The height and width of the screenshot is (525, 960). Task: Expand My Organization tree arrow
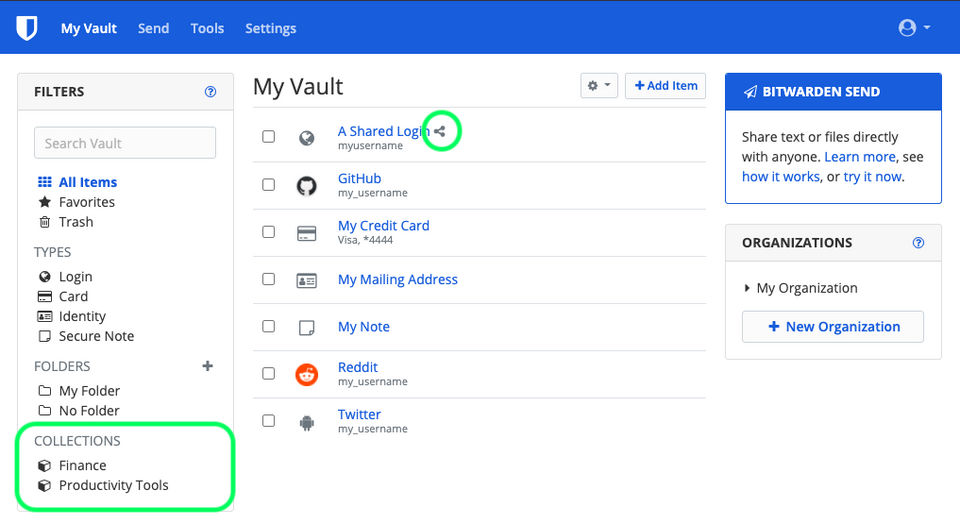pos(746,288)
